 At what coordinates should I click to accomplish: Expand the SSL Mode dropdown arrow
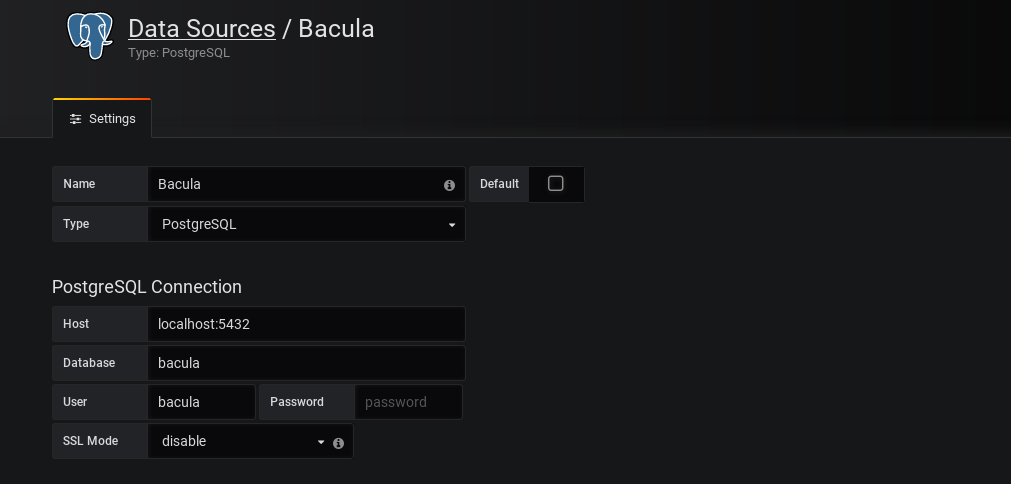[321, 442]
